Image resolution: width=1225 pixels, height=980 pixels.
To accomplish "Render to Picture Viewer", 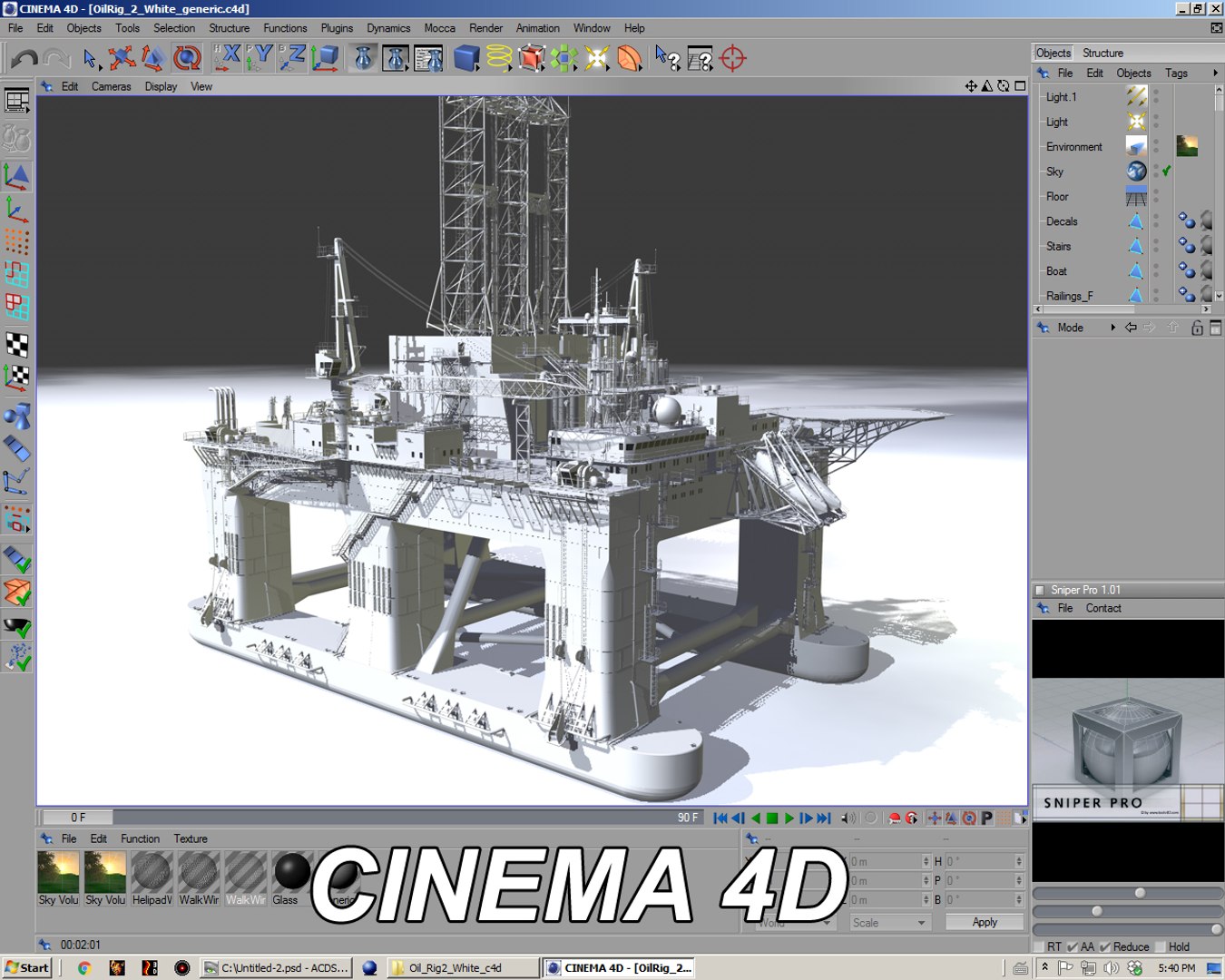I will 396,58.
